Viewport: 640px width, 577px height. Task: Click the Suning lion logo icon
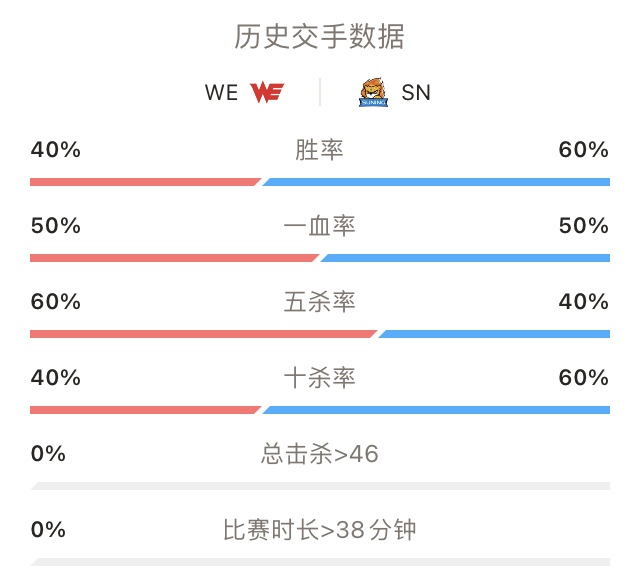(373, 92)
